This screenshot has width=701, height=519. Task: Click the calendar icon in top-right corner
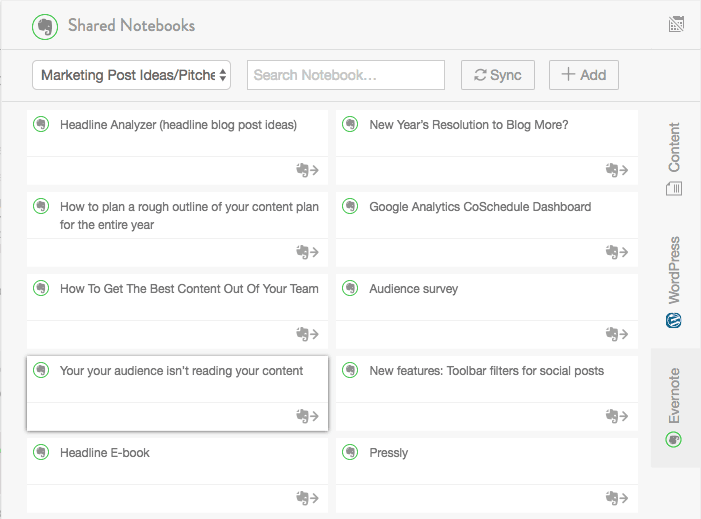coord(676,24)
